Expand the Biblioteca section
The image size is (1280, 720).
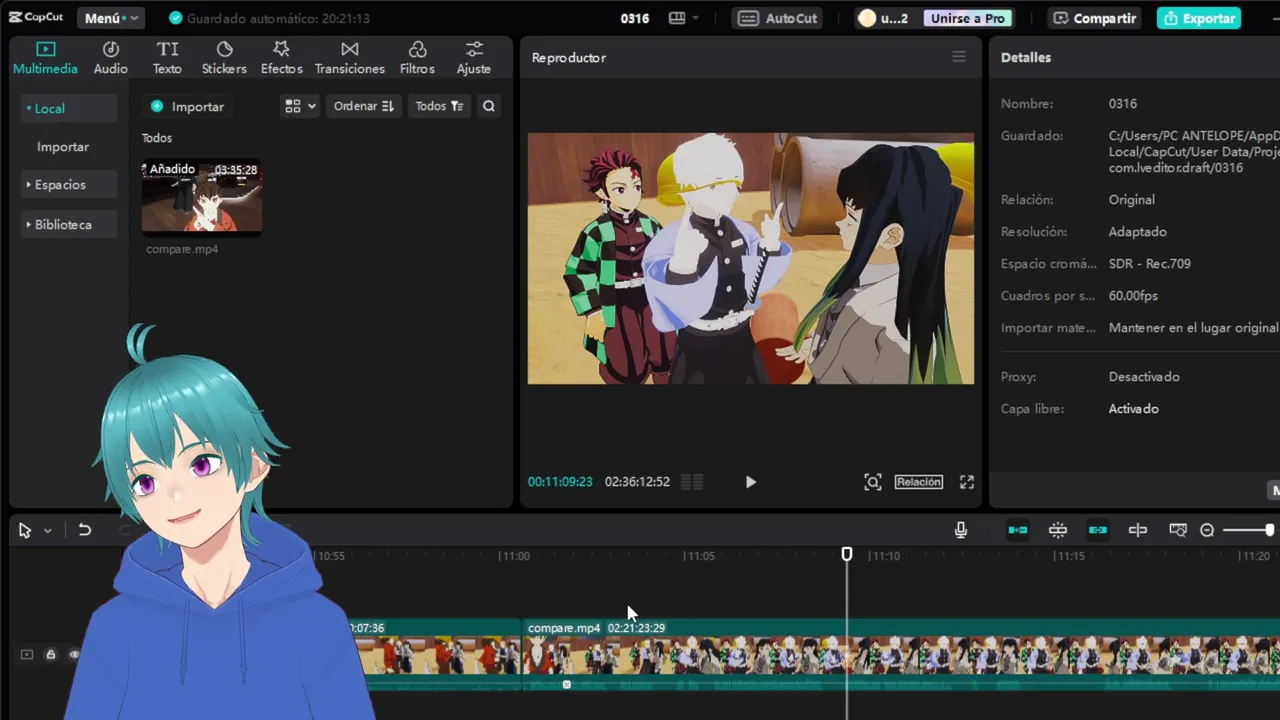[x=68, y=224]
